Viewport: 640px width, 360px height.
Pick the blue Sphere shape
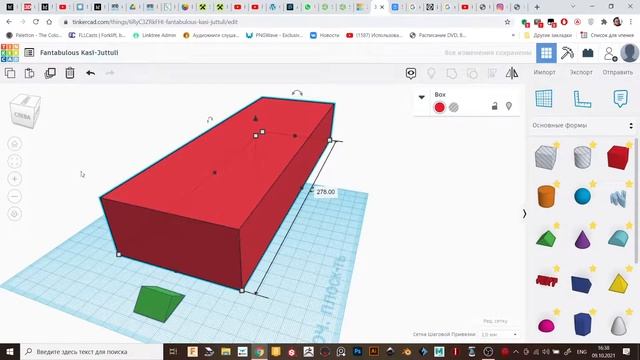coord(582,196)
